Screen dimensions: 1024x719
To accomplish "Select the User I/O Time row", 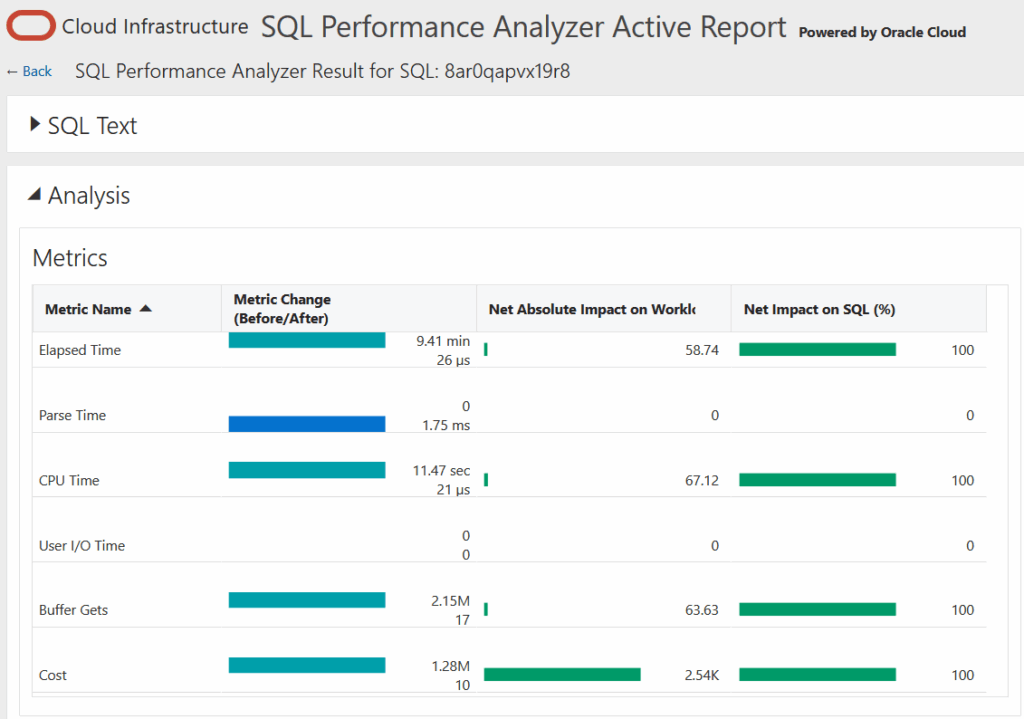I will (x=82, y=546).
